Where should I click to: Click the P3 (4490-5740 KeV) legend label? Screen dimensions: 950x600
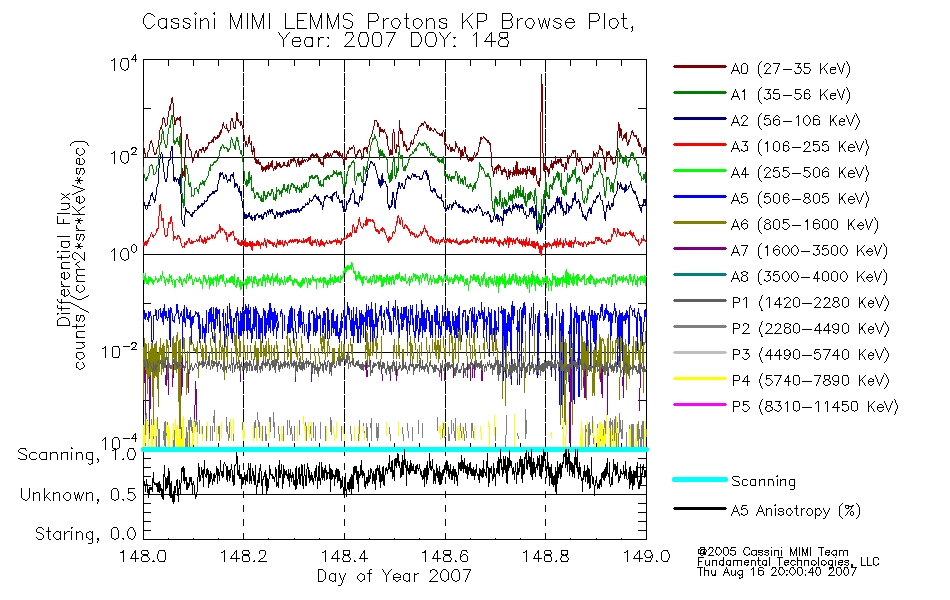tap(810, 355)
